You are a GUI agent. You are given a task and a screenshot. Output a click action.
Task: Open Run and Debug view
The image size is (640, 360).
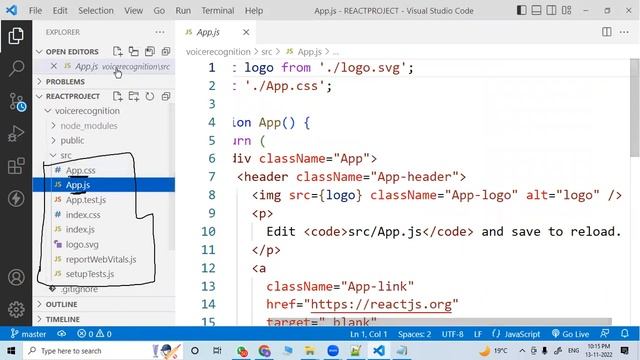coord(16,134)
